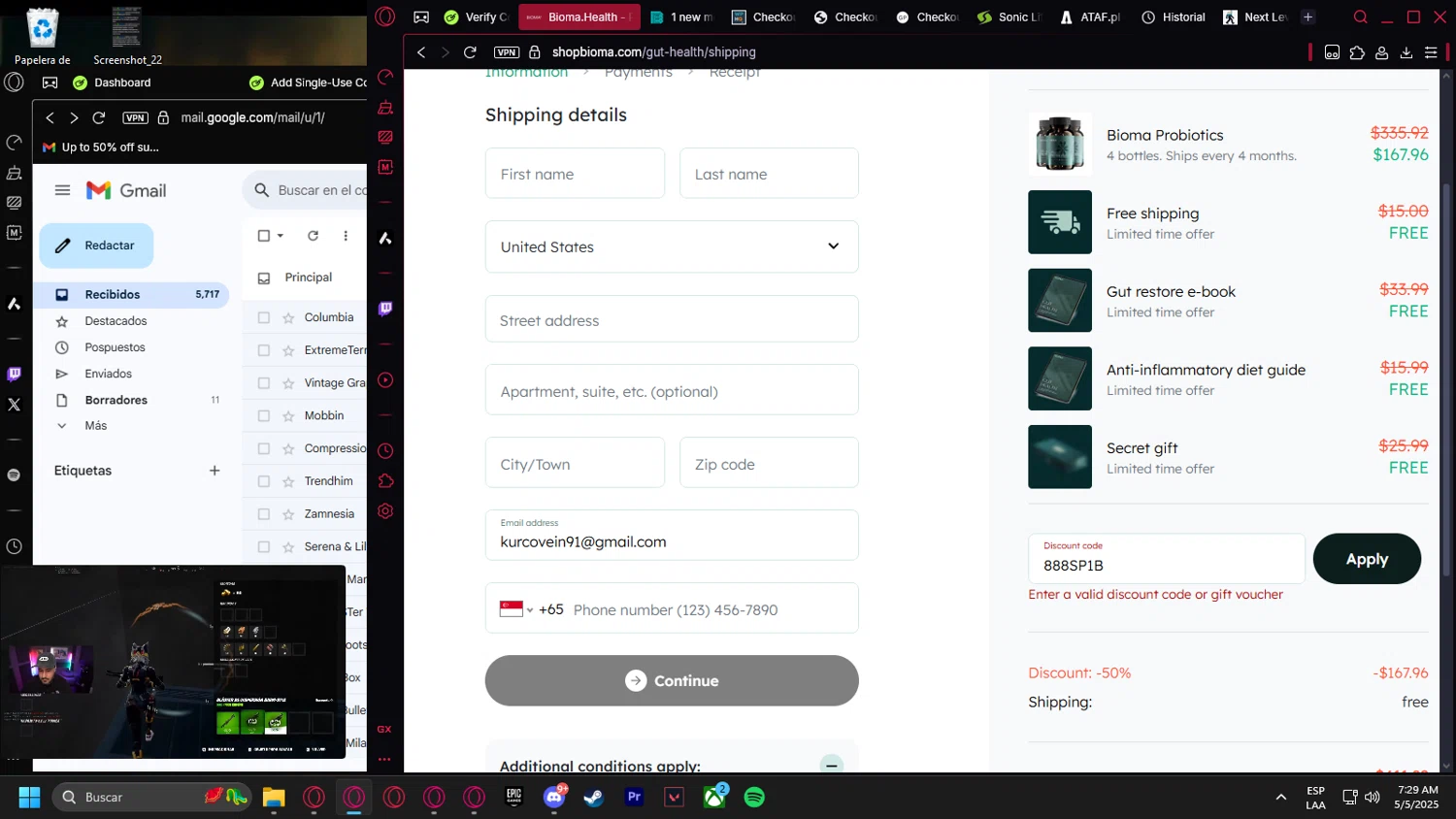This screenshot has height=819, width=1456.
Task: Click the Continue button
Action: coord(672,680)
